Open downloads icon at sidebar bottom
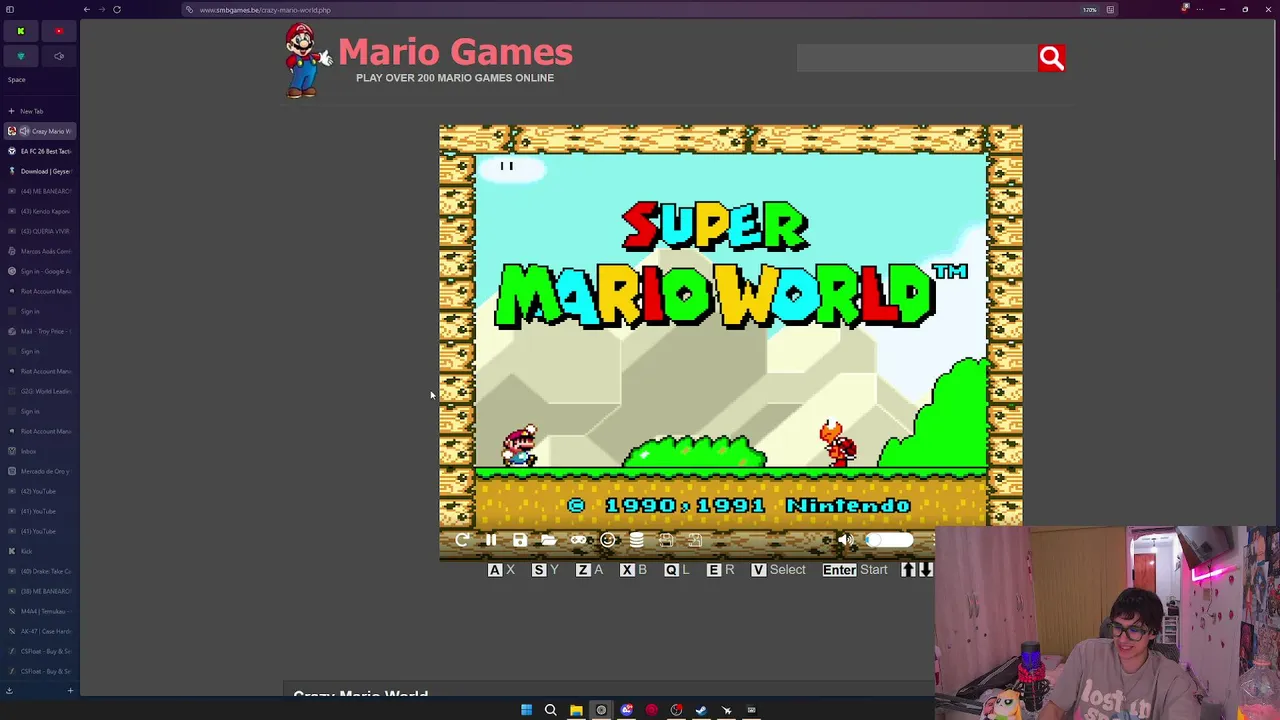 [x=9, y=690]
